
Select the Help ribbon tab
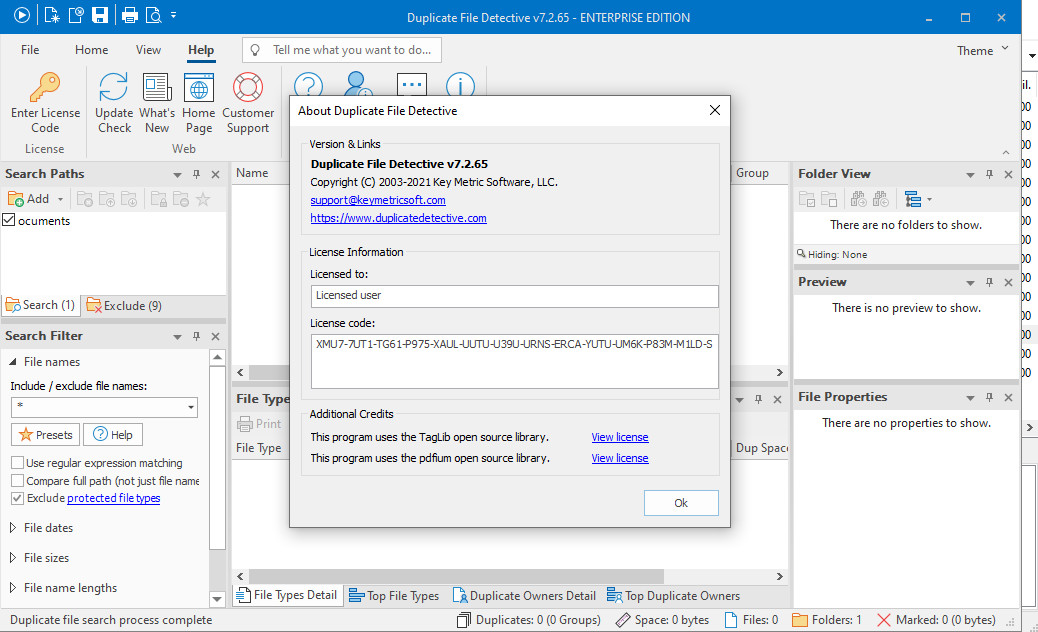pos(201,50)
